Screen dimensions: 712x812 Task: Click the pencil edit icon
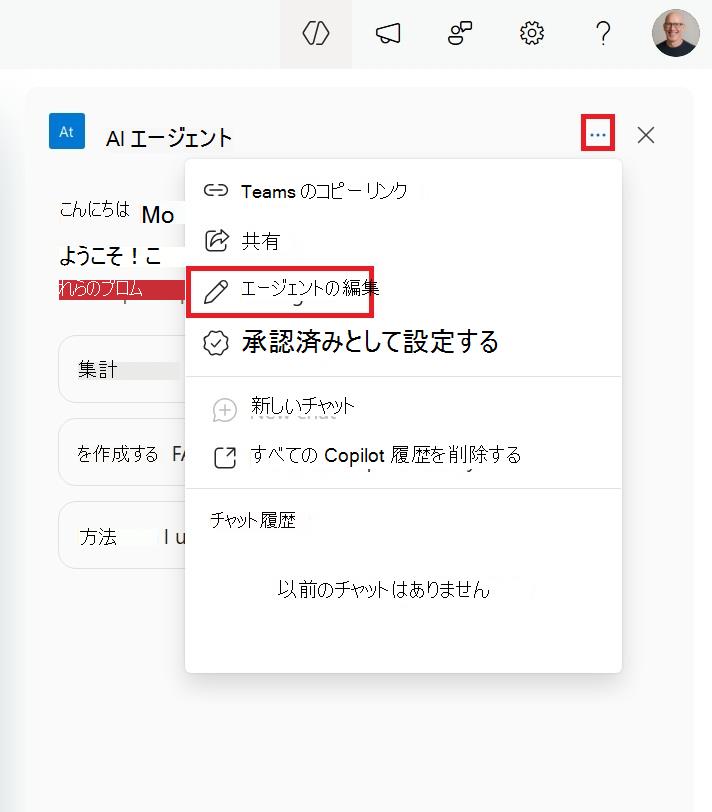click(x=215, y=292)
